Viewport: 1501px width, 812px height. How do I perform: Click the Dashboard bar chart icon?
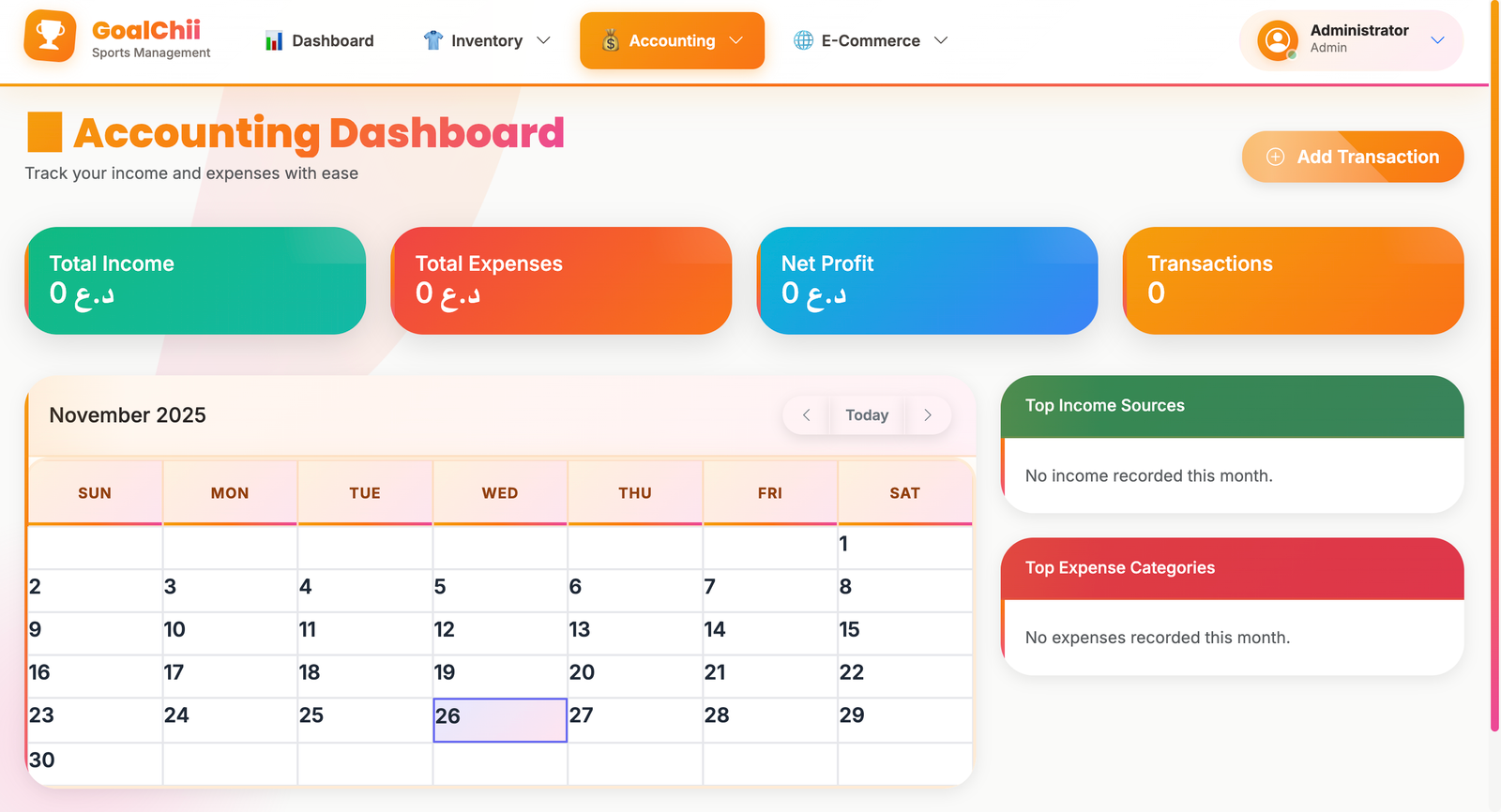point(274,40)
